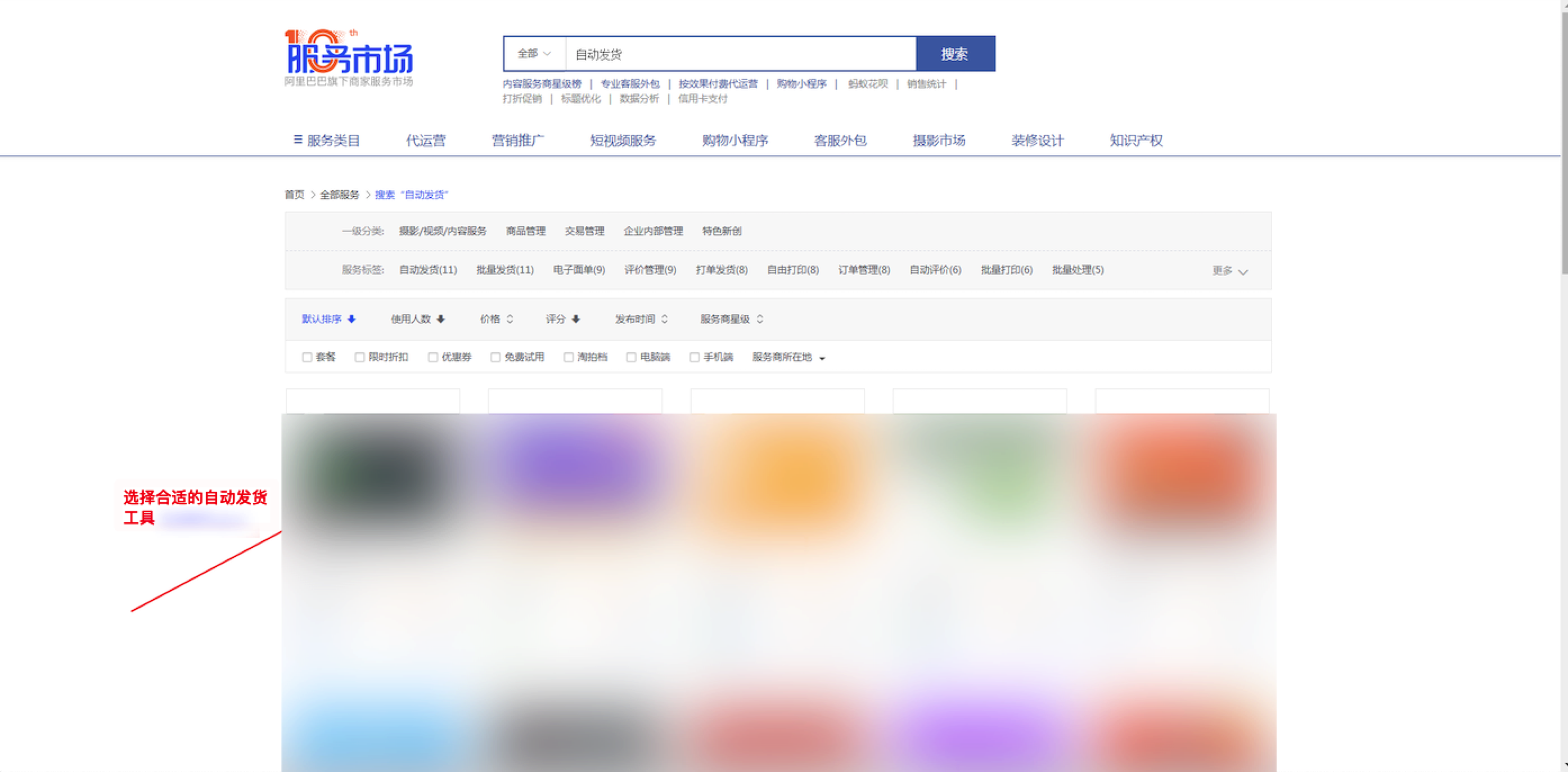This screenshot has width=1568, height=772.
Task: Open the 服务类目 menu icon
Action: [298, 140]
